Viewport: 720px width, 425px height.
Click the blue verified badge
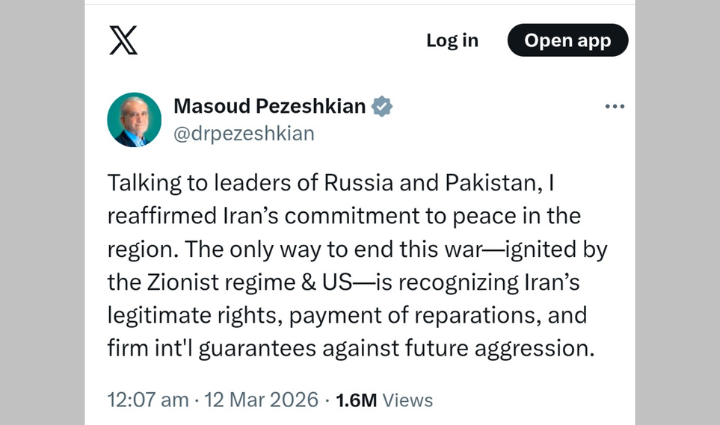click(x=382, y=107)
